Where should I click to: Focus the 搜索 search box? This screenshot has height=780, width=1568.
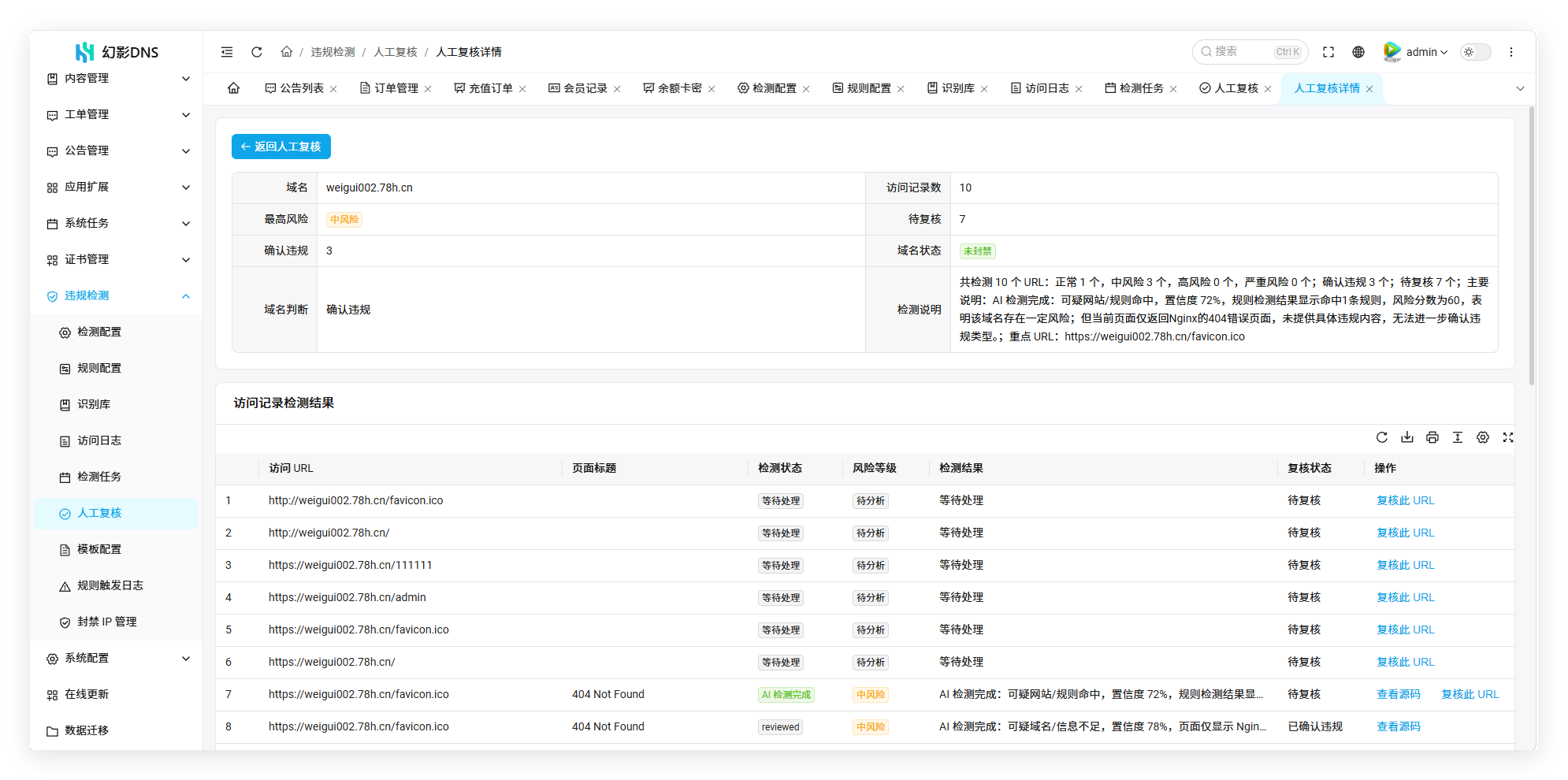click(1250, 52)
